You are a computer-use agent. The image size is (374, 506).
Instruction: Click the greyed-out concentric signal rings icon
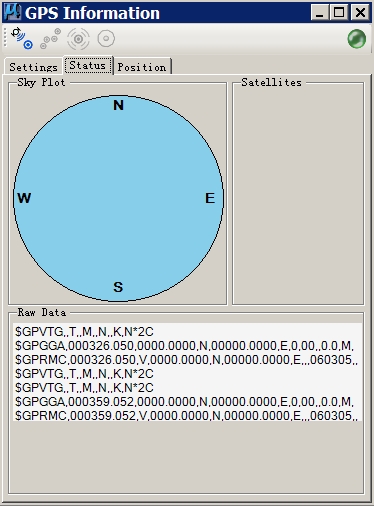pos(78,39)
